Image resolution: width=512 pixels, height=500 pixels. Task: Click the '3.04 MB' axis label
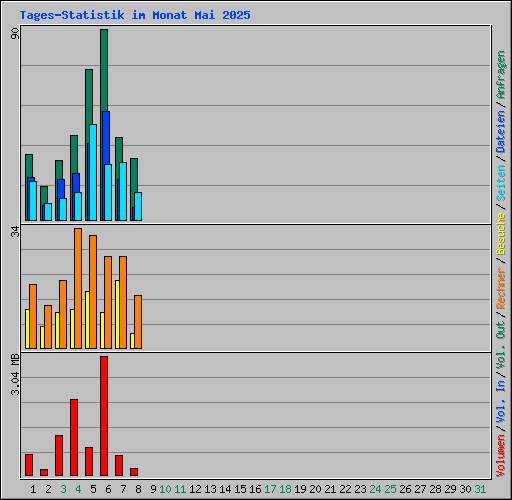[15, 374]
